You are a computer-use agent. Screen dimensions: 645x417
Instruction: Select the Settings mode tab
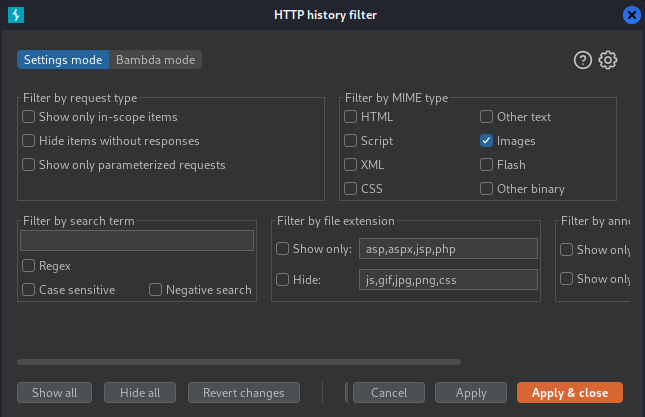pos(63,60)
